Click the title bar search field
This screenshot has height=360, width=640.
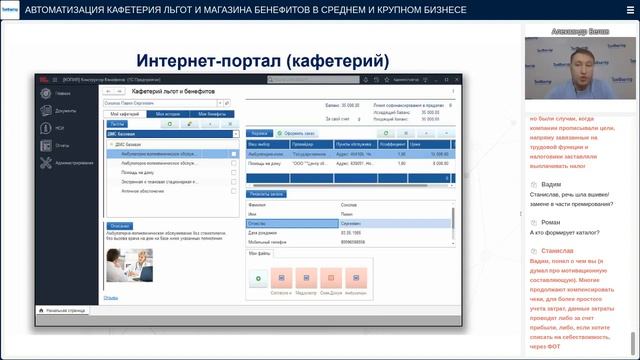click(x=313, y=80)
